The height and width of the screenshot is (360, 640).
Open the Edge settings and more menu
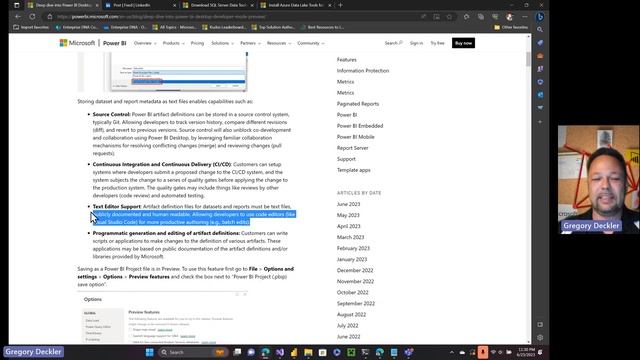(525, 17)
